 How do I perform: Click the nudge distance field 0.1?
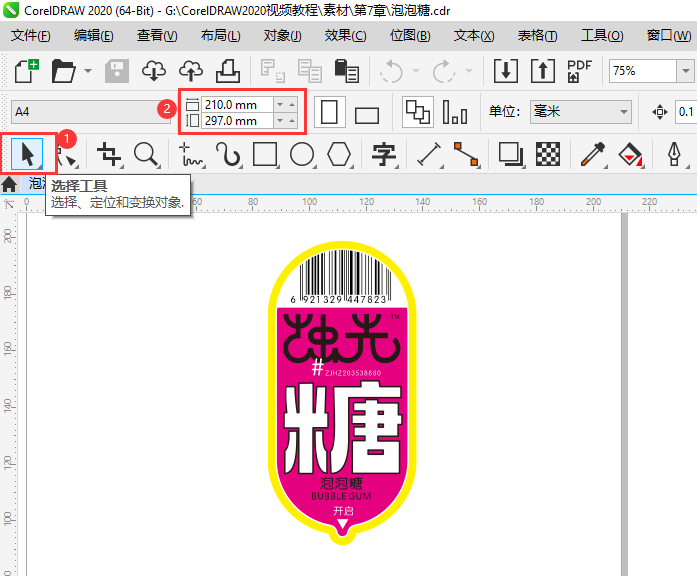[x=685, y=112]
